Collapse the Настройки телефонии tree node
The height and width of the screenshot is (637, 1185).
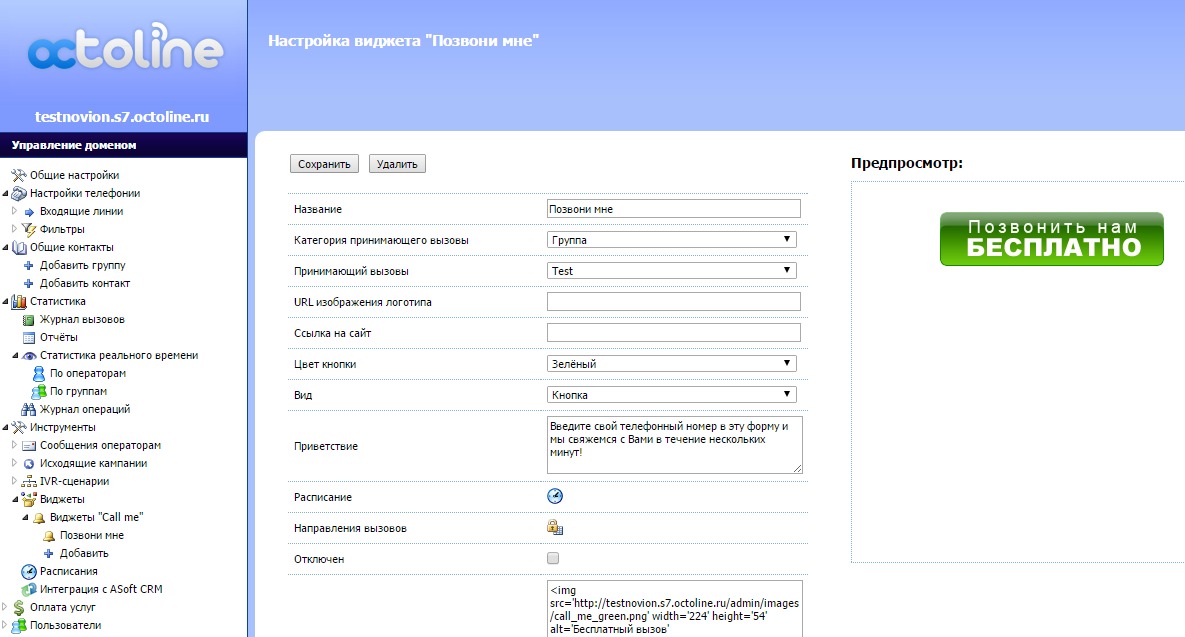(x=5, y=193)
